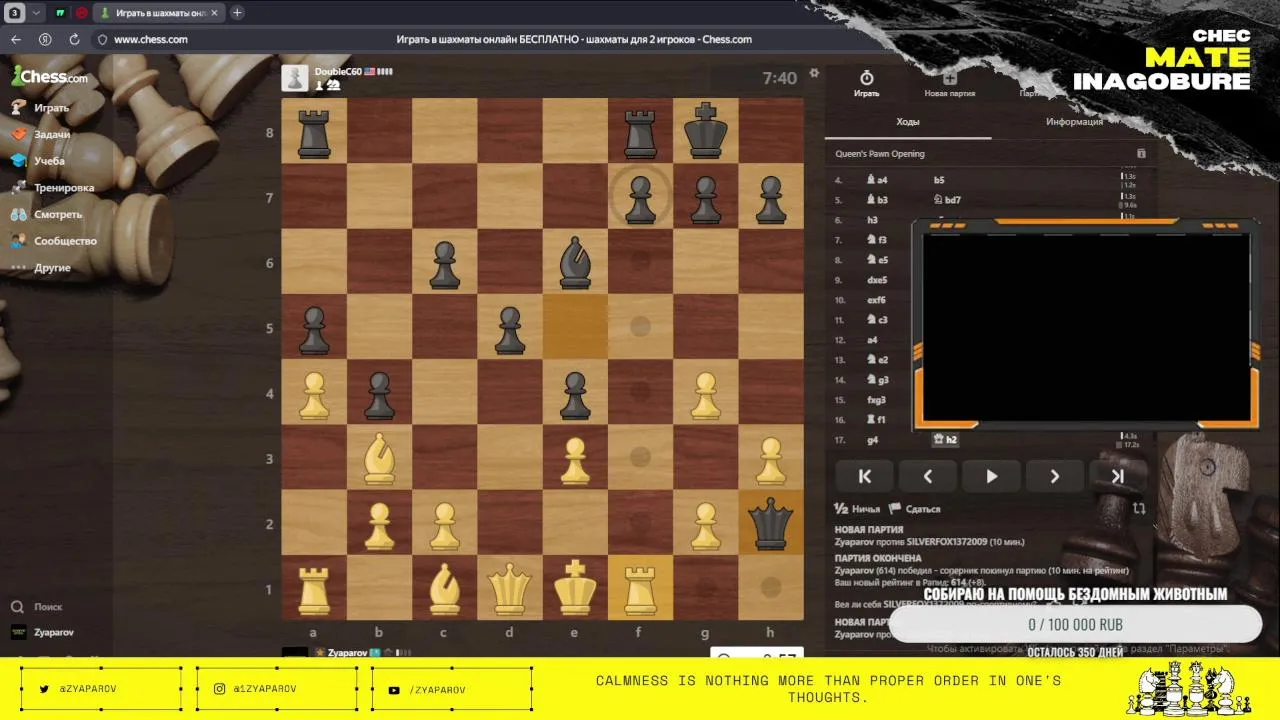
Task: Reload the page with refresh icon
Action: 74,39
